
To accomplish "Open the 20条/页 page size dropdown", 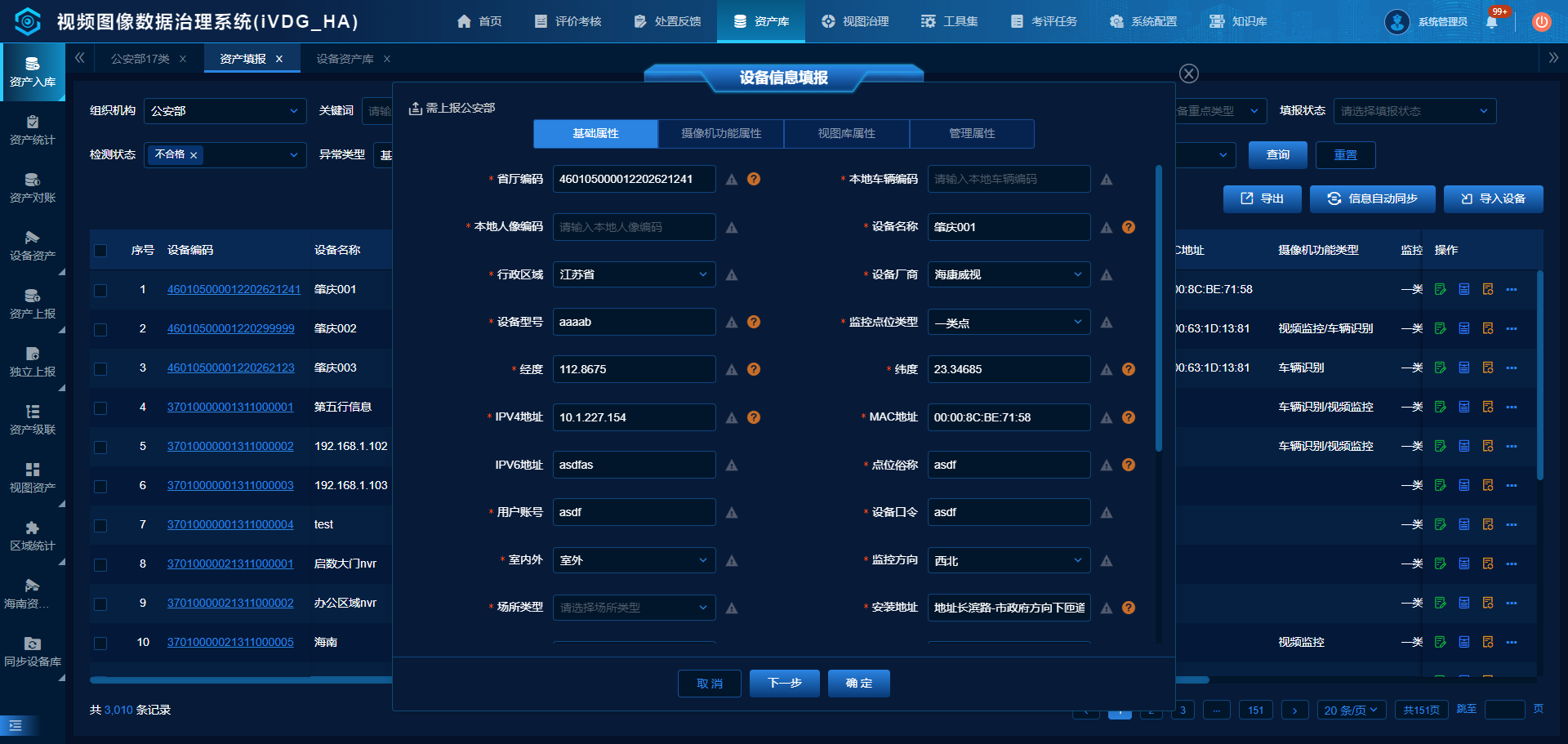I will (x=1352, y=710).
